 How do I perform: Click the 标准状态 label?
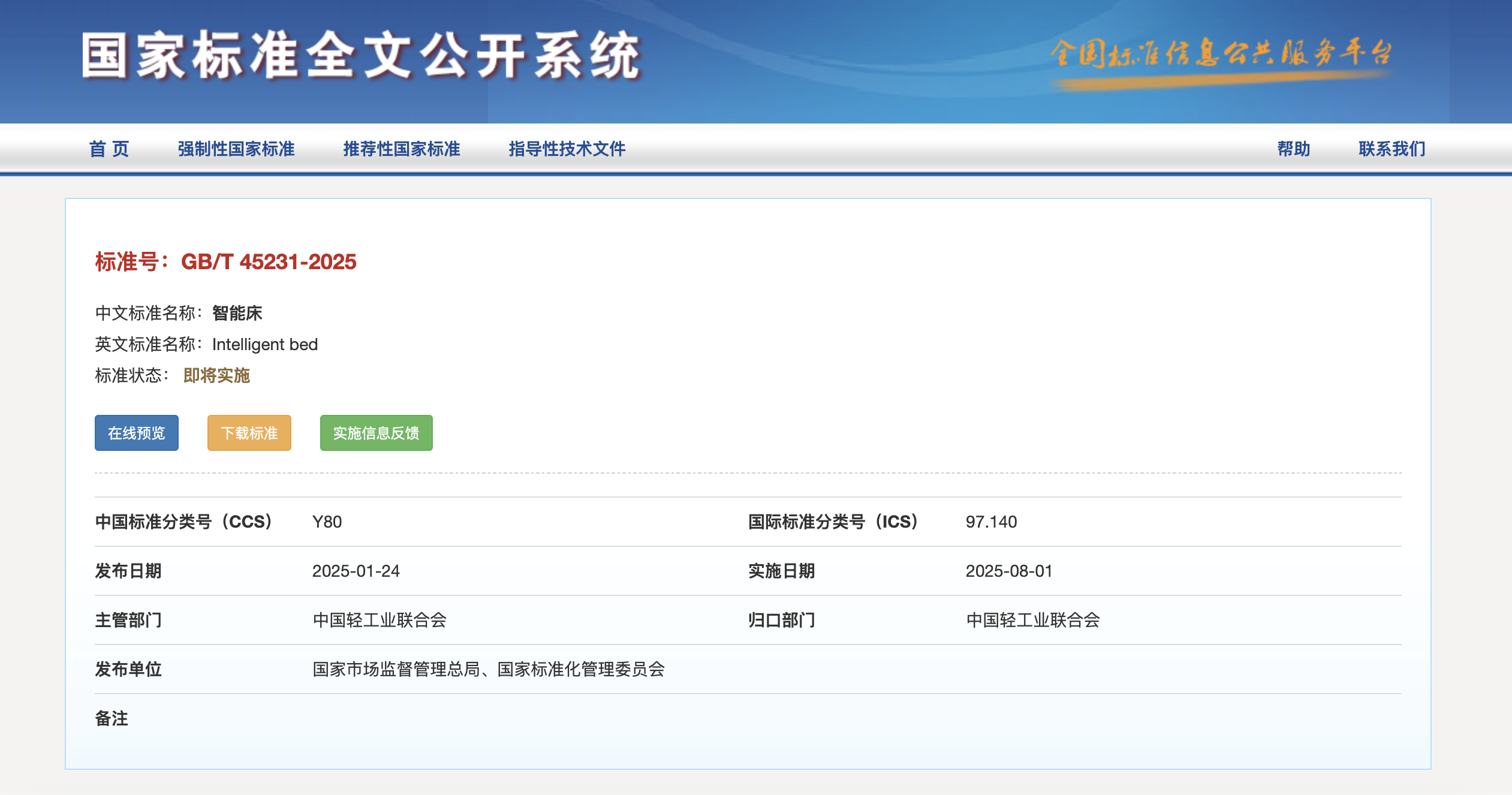(132, 375)
